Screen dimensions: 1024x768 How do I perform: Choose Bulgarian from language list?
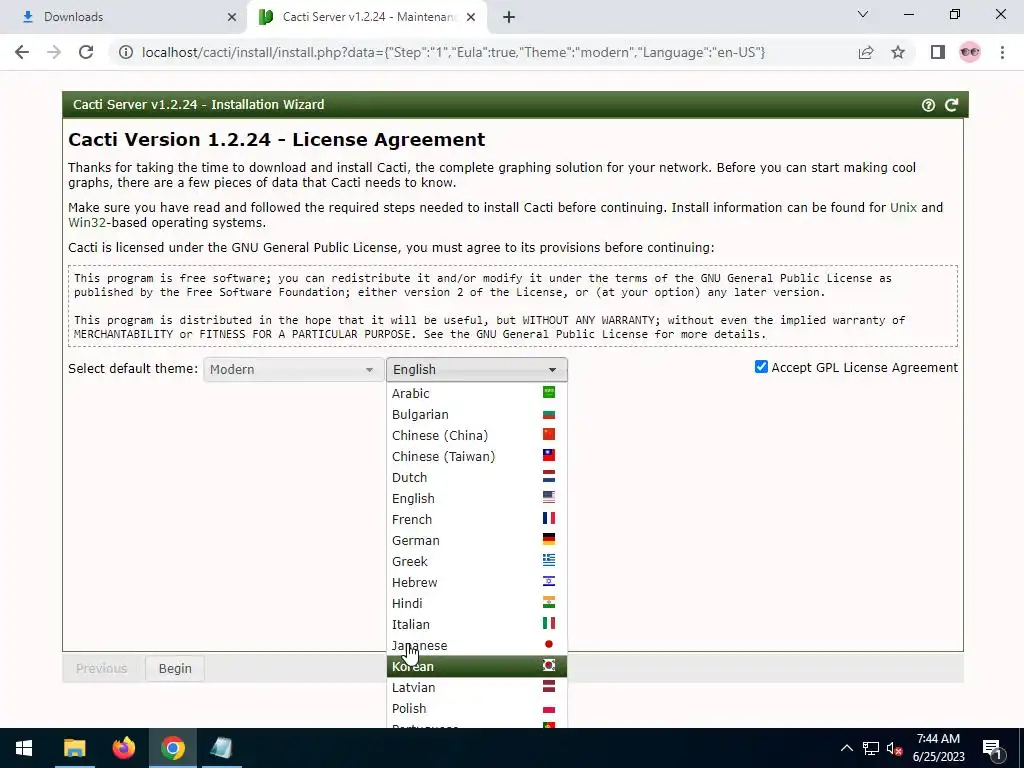[477, 414]
